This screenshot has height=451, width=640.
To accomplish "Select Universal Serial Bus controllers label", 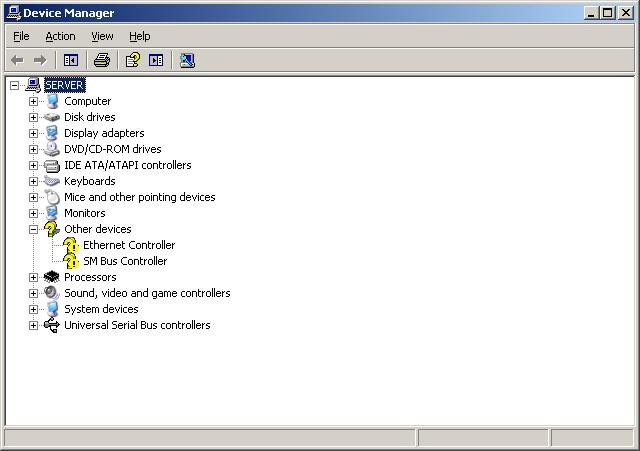I will pos(137,325).
